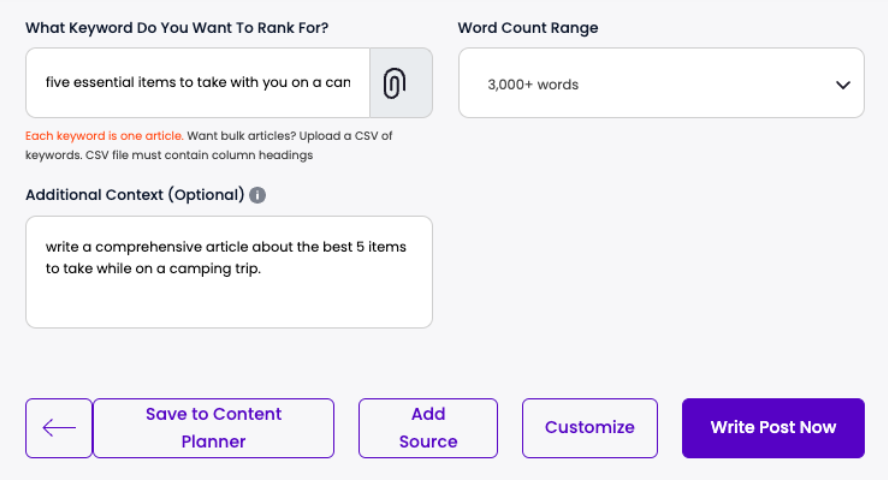The image size is (888, 480).
Task: Click the Add Source button
Action: pyautogui.click(x=428, y=428)
